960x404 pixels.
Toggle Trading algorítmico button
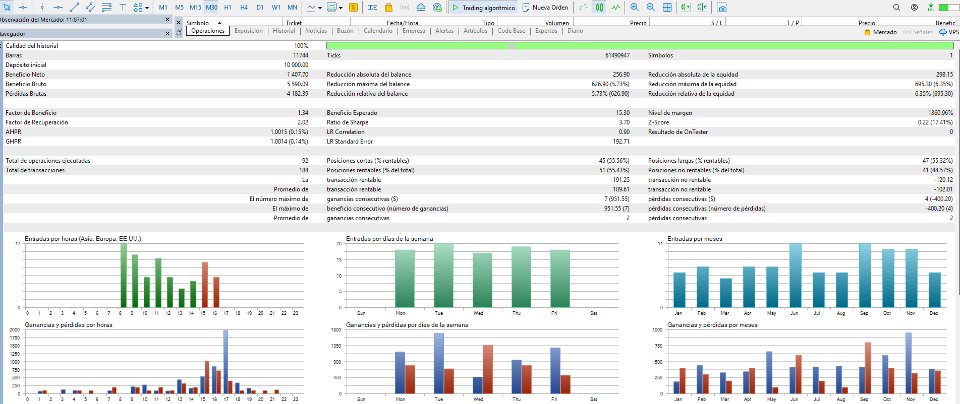click(483, 7)
